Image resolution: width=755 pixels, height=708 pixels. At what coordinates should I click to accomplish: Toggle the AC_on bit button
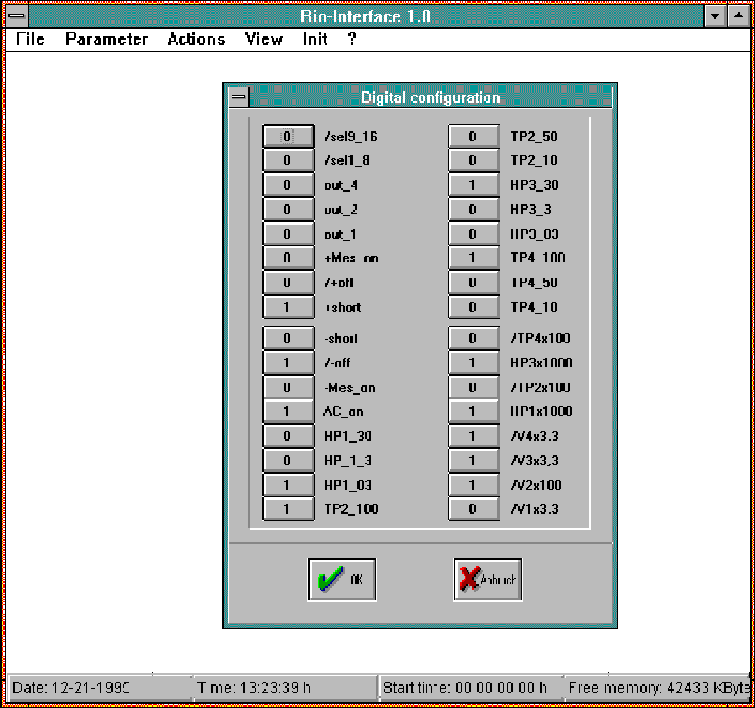click(x=287, y=411)
